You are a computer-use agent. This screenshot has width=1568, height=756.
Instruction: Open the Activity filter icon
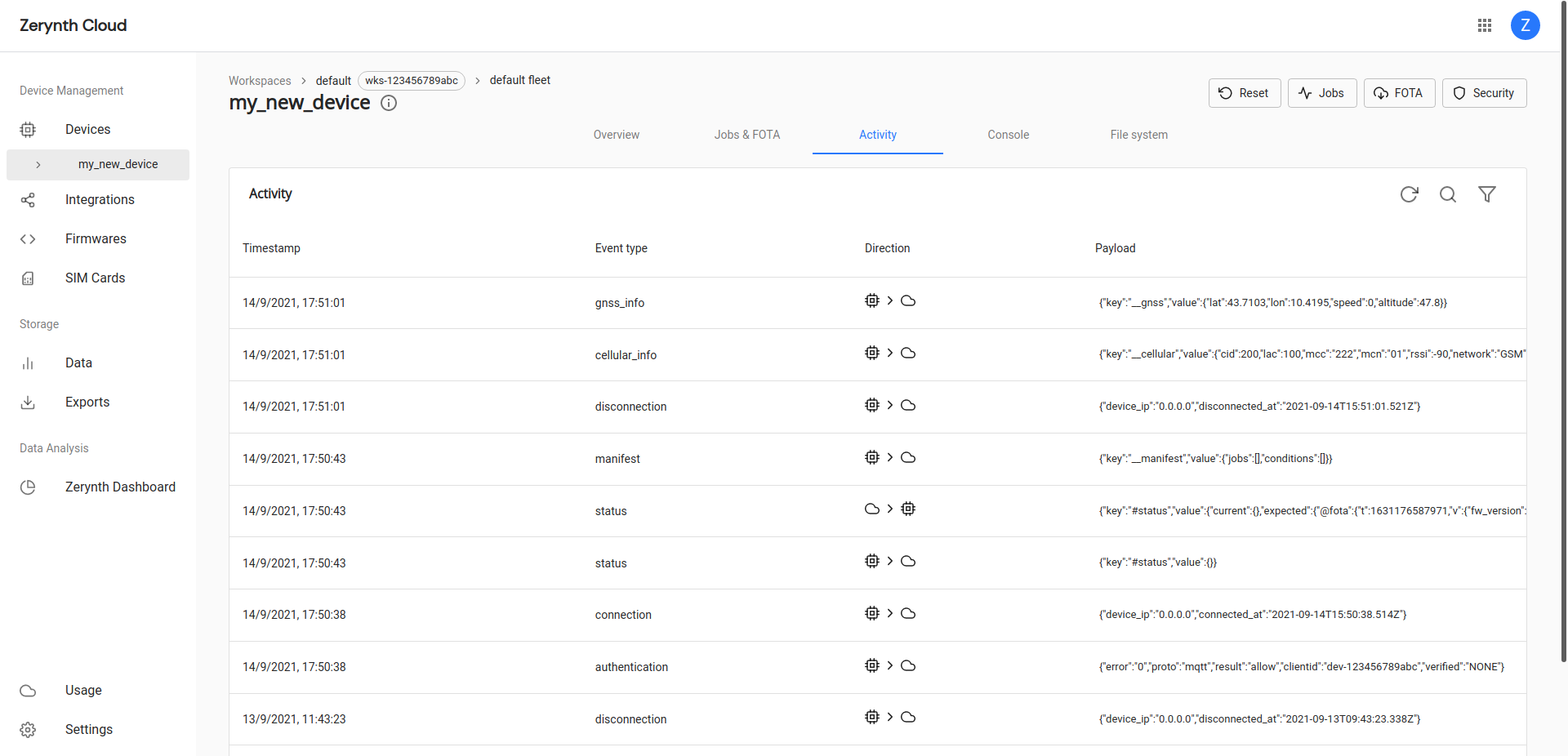[x=1487, y=194]
